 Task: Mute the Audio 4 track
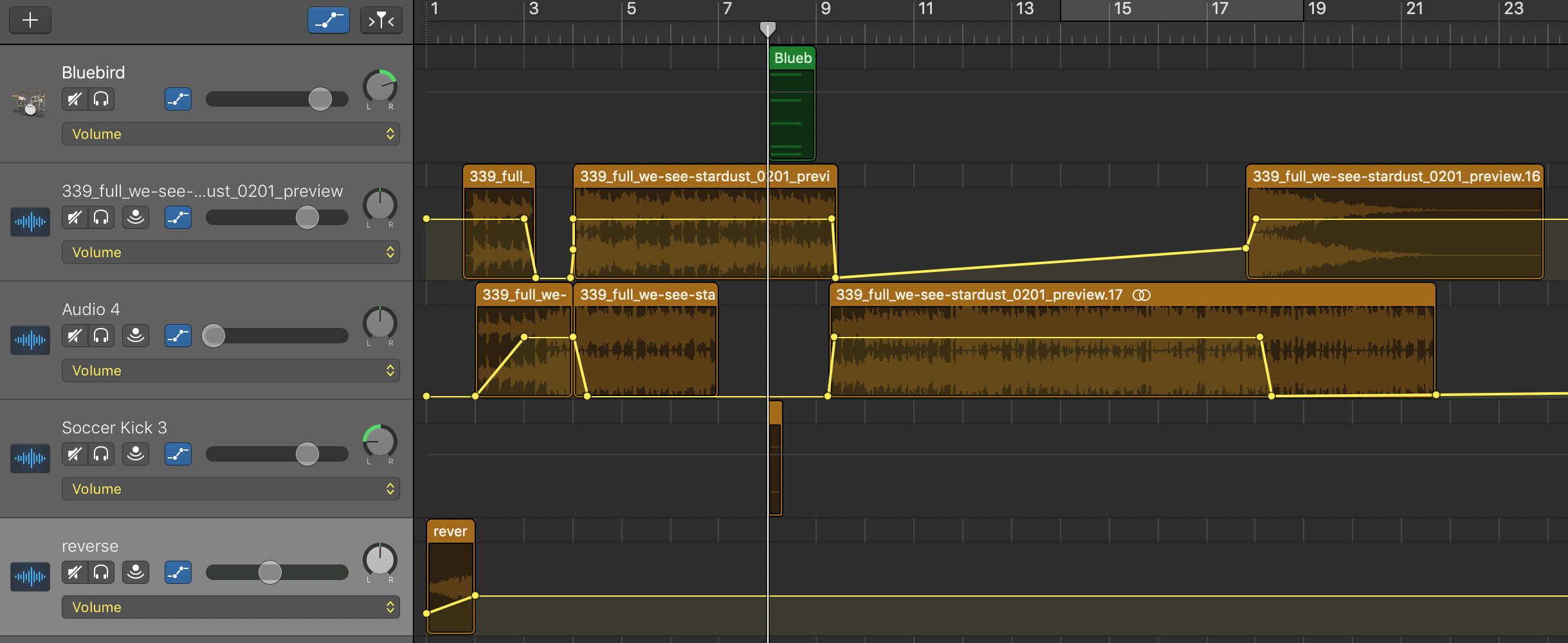75,336
